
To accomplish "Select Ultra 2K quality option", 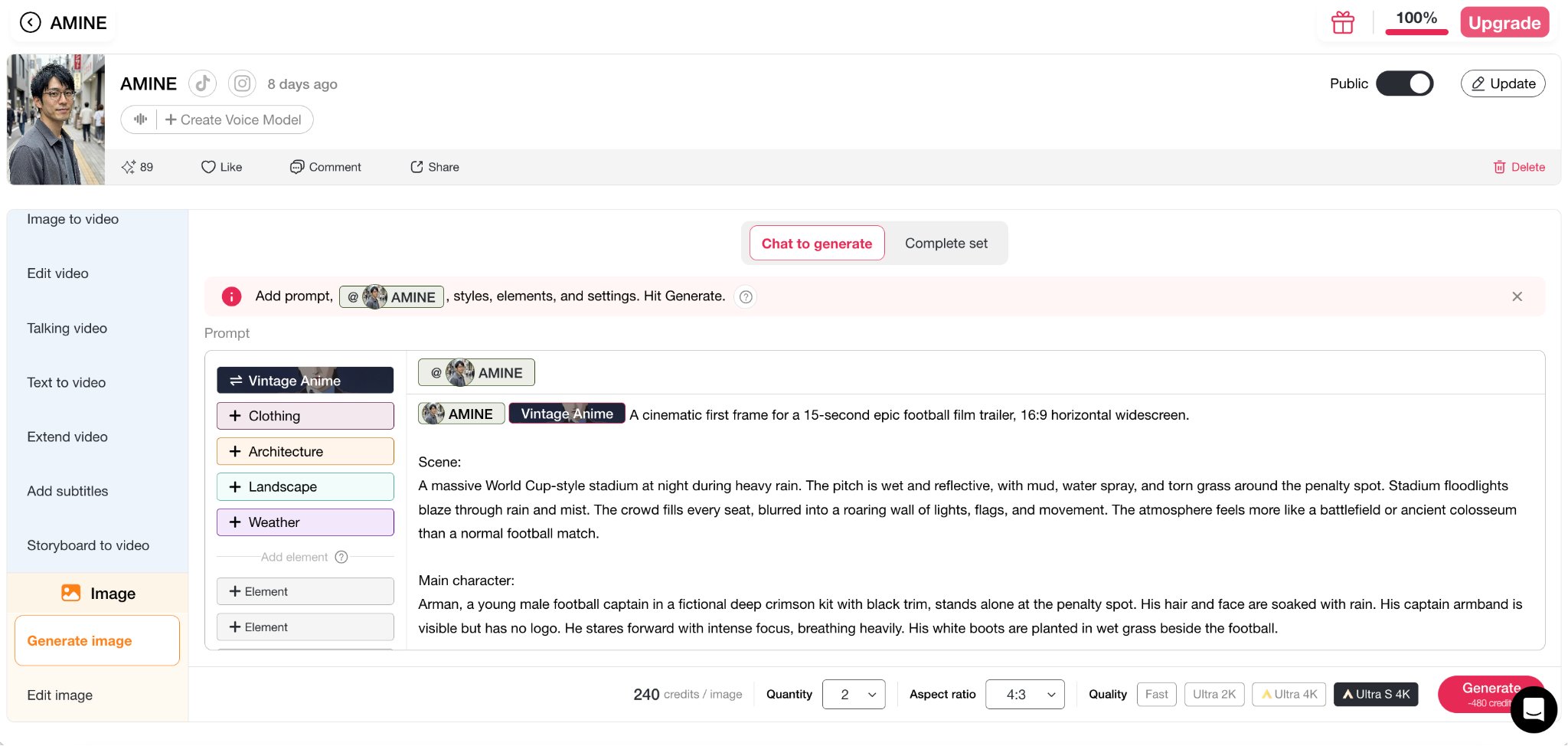I will [1214, 694].
